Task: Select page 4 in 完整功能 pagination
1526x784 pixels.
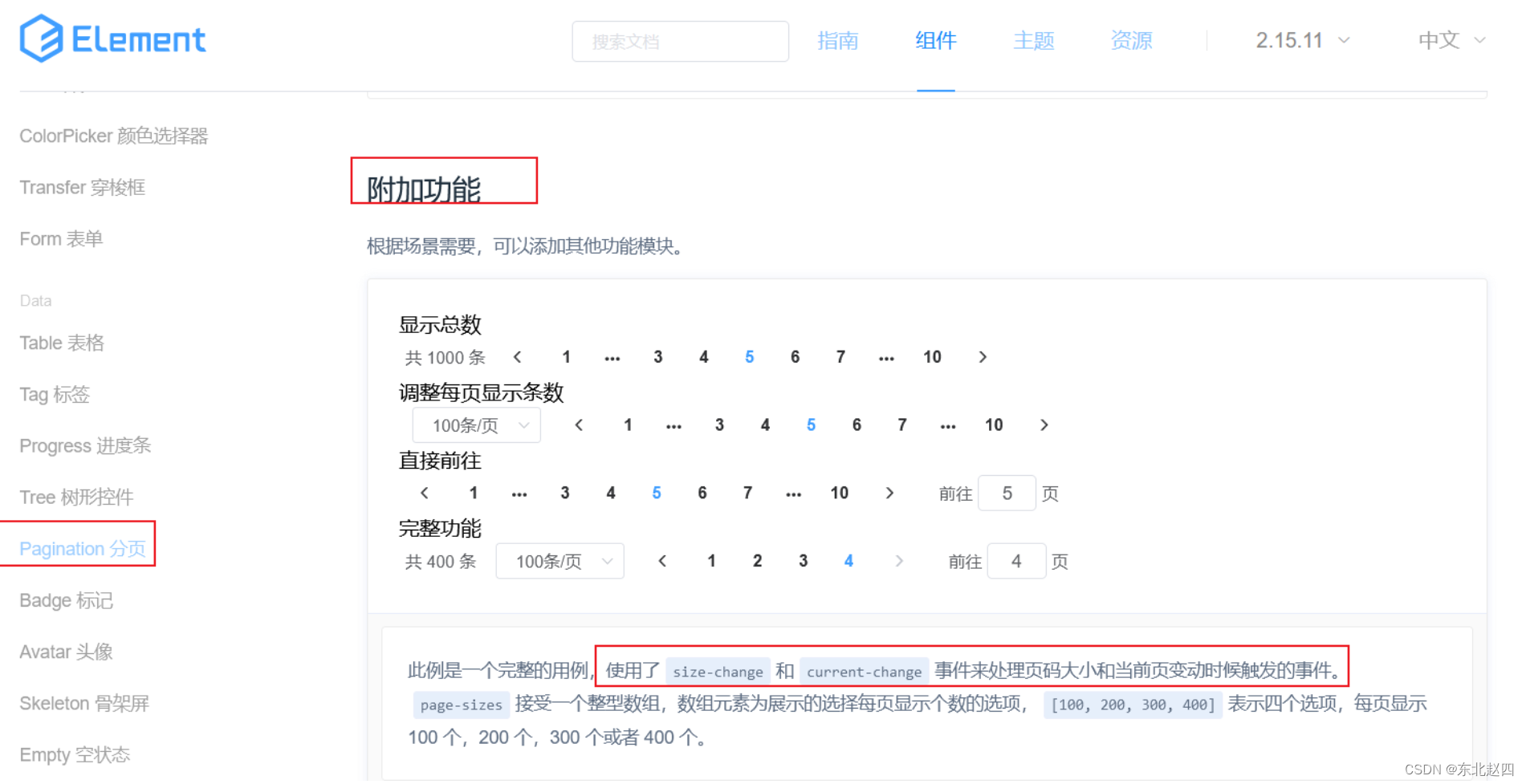Action: tap(848, 561)
